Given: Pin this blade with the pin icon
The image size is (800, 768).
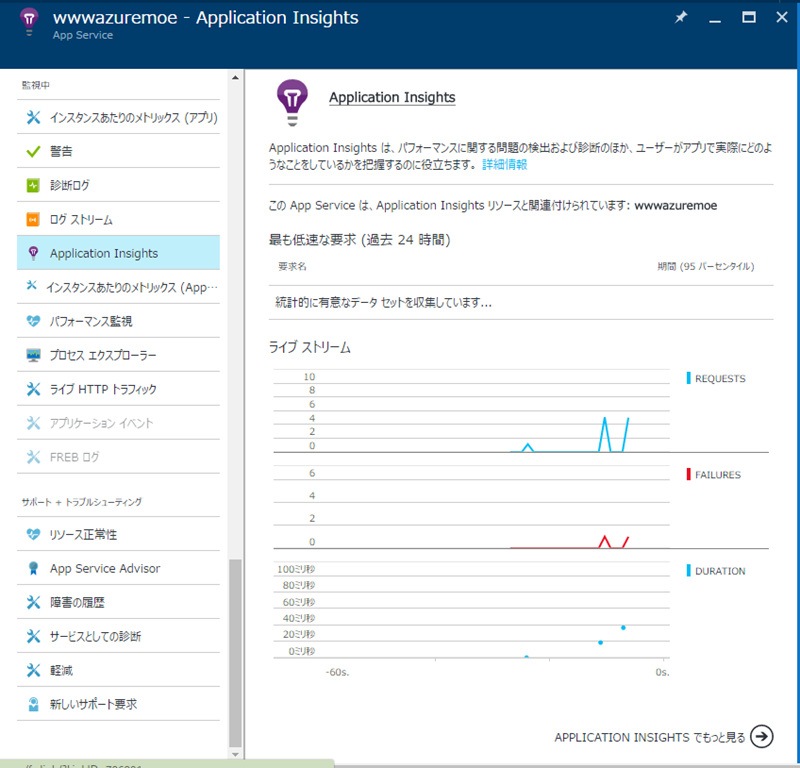Looking at the screenshot, I should point(681,17).
